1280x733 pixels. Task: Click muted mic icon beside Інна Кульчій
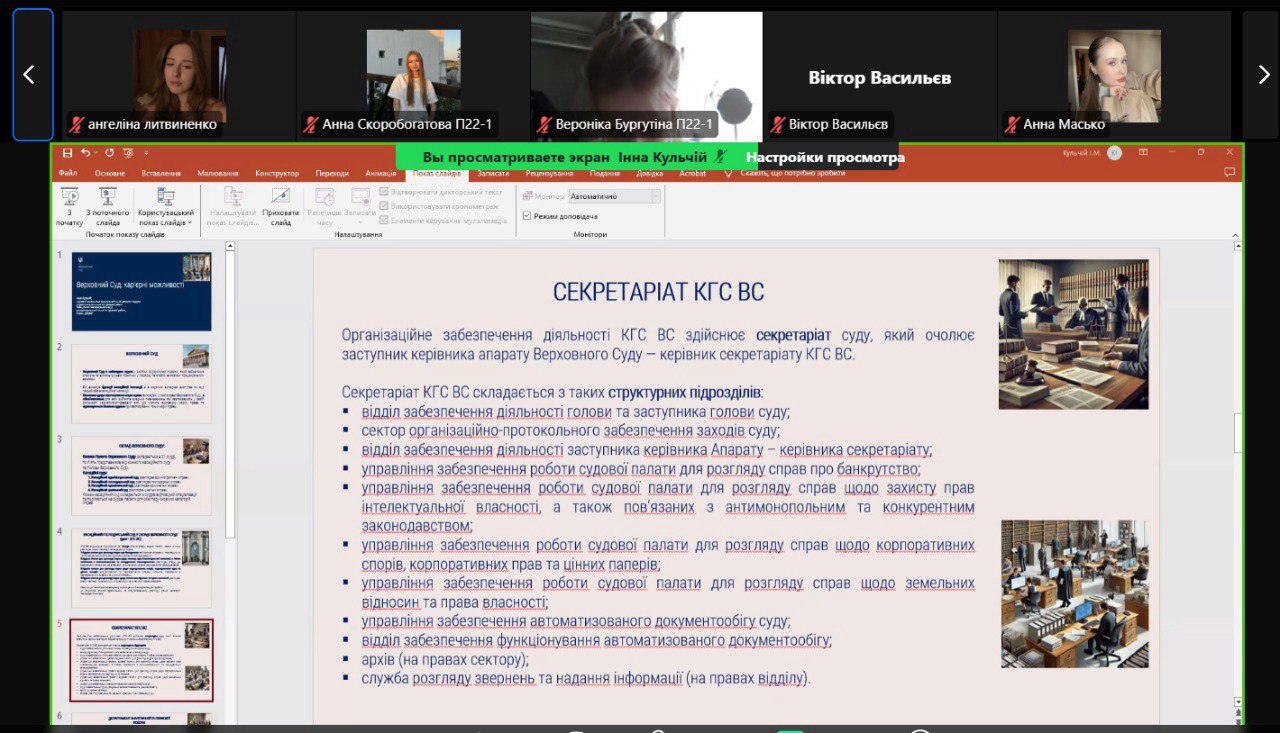coord(720,157)
